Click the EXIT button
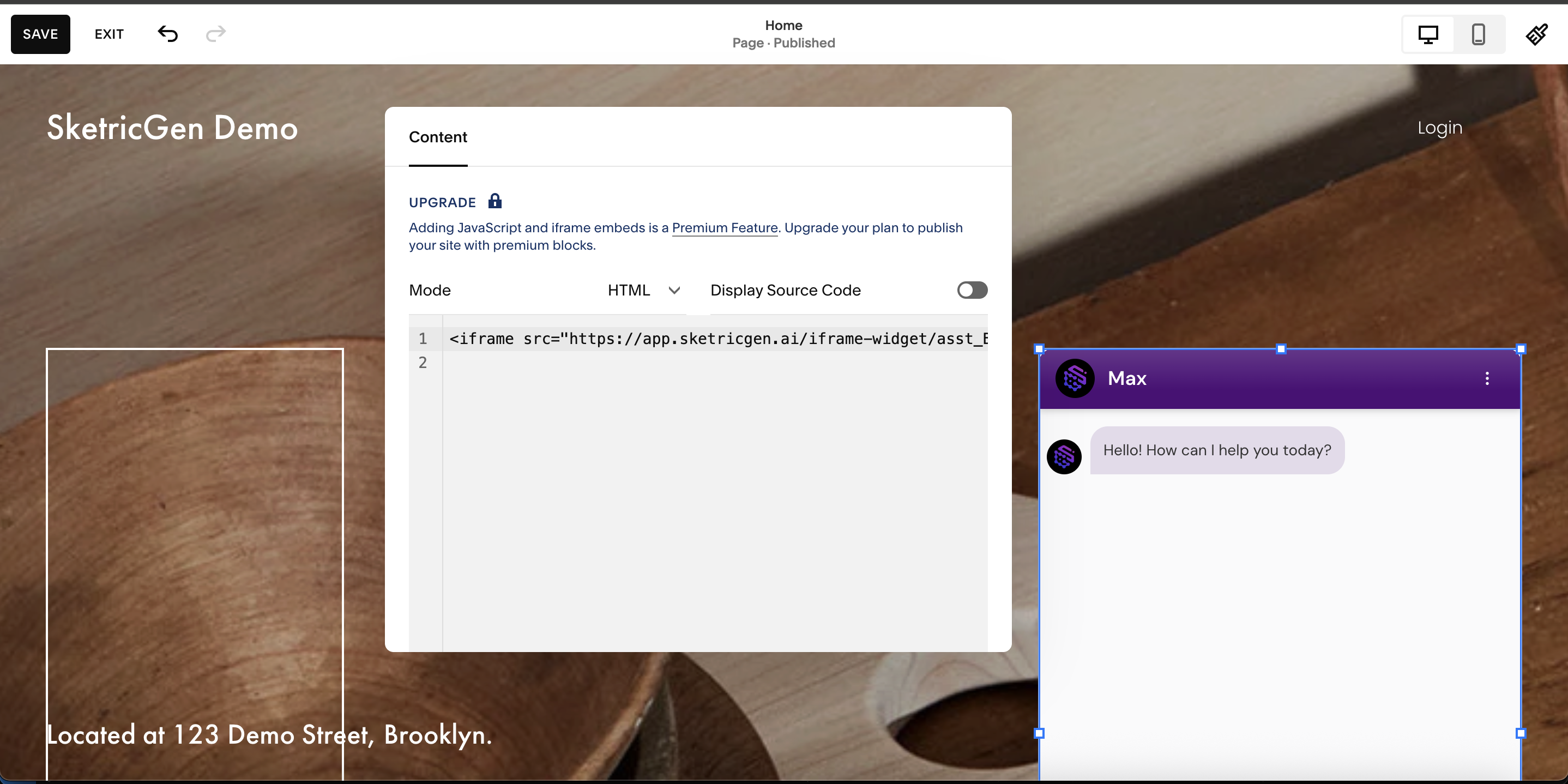The height and width of the screenshot is (784, 1568). [x=108, y=34]
